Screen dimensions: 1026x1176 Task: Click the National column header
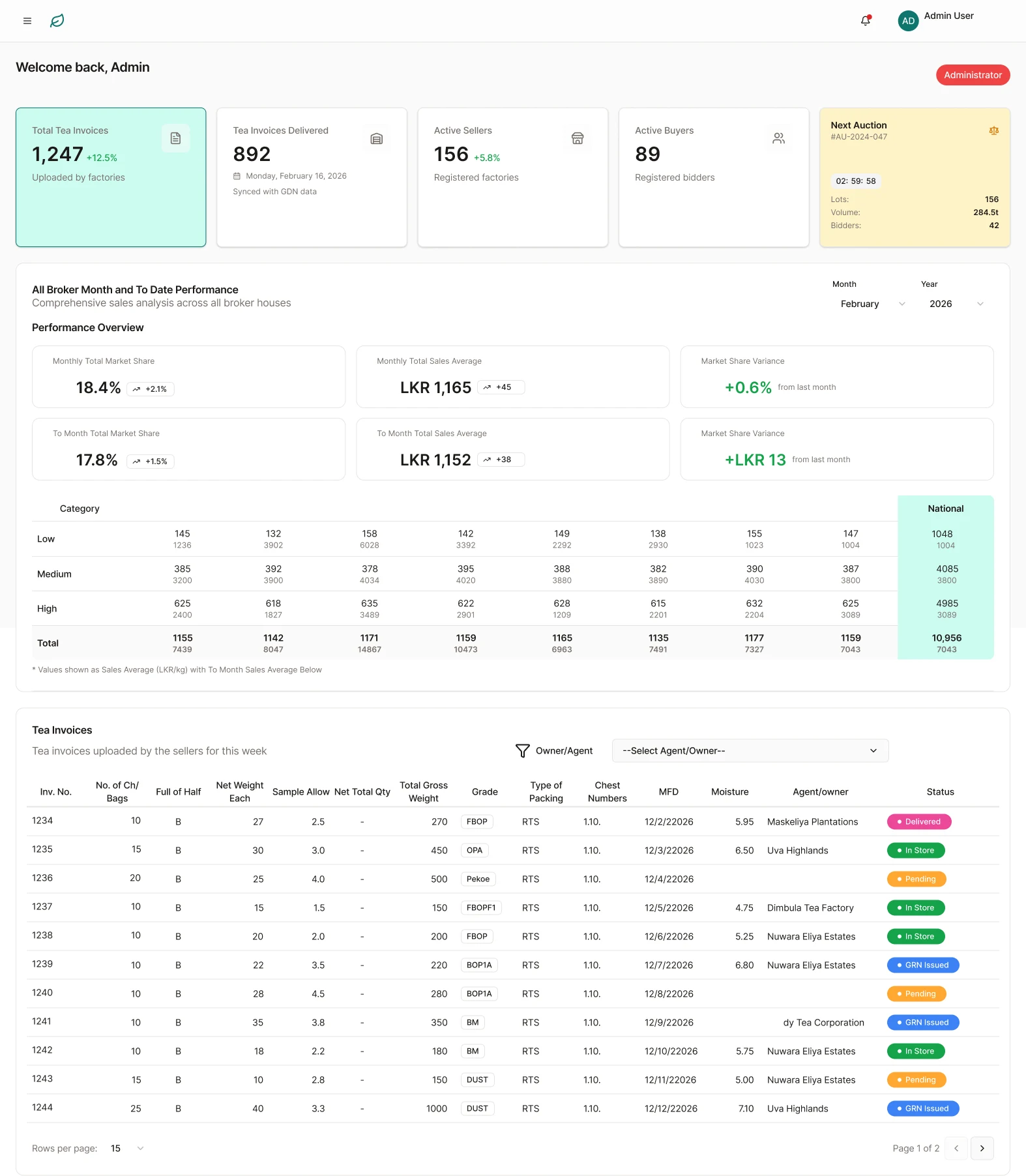pos(945,508)
